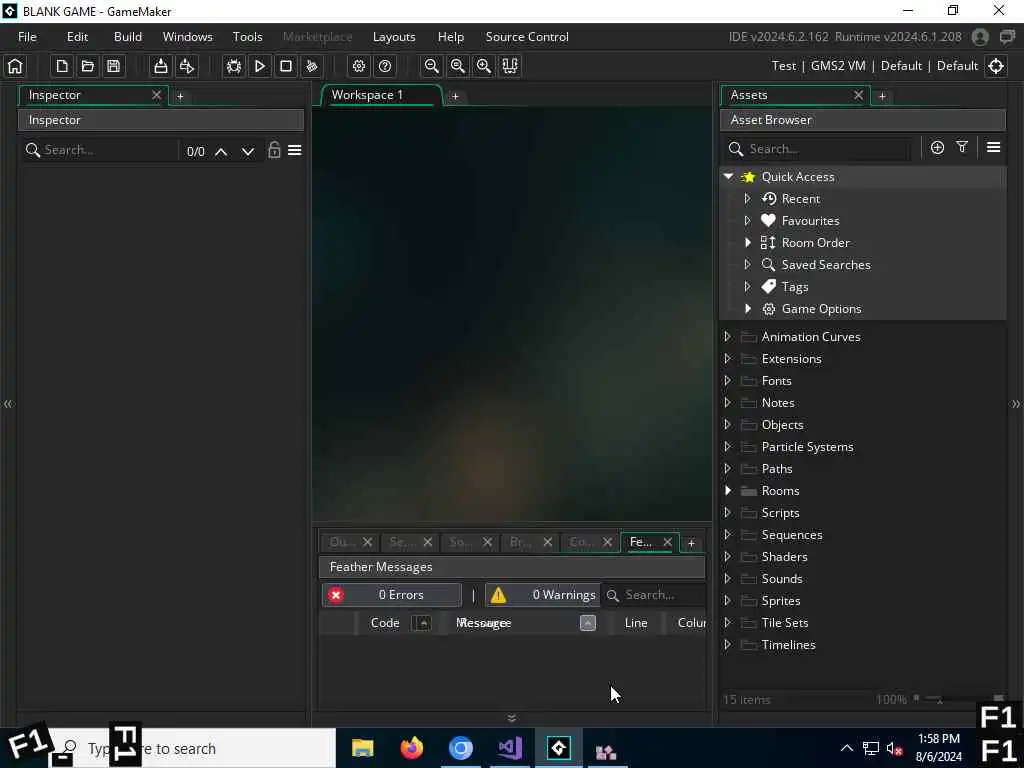Collapse the Quick Access section
This screenshot has height=768, width=1024.
728,176
